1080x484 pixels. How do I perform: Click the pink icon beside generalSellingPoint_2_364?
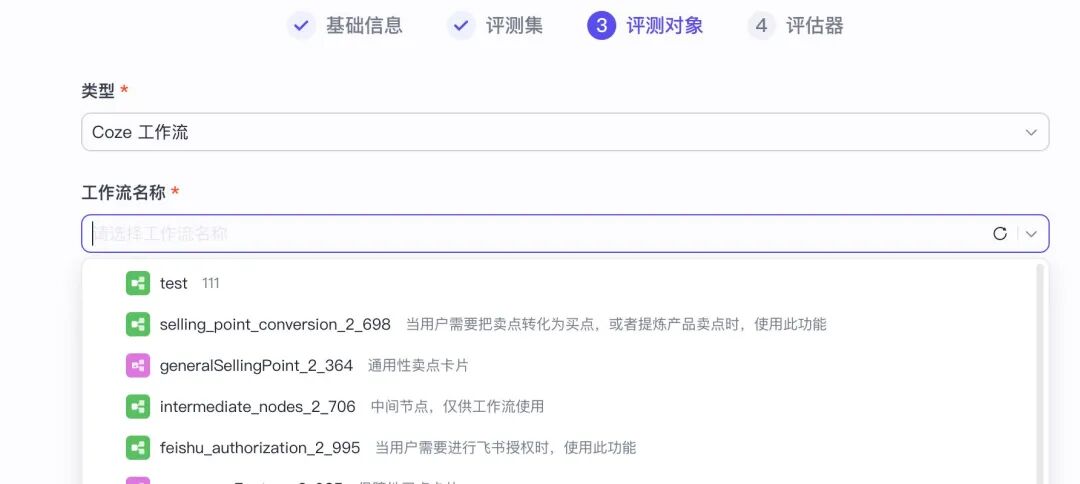[x=138, y=366]
